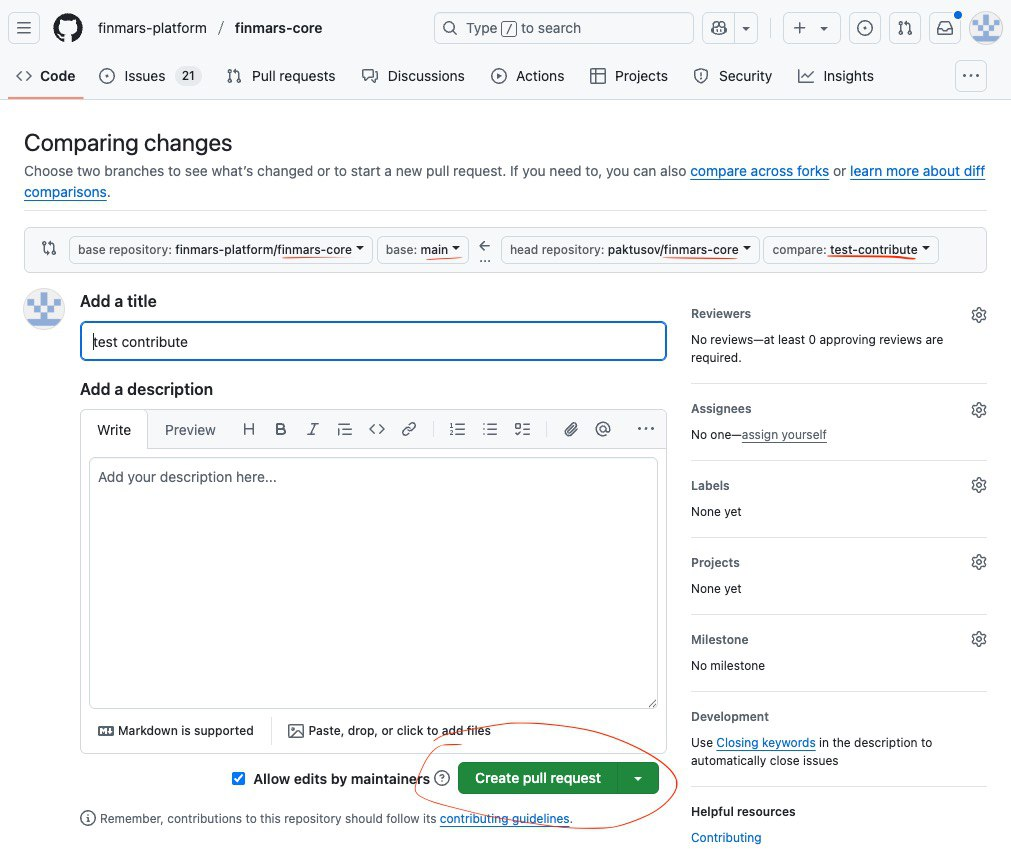This screenshot has height=850, width=1011.
Task: Click the assign yourself link
Action: point(783,435)
